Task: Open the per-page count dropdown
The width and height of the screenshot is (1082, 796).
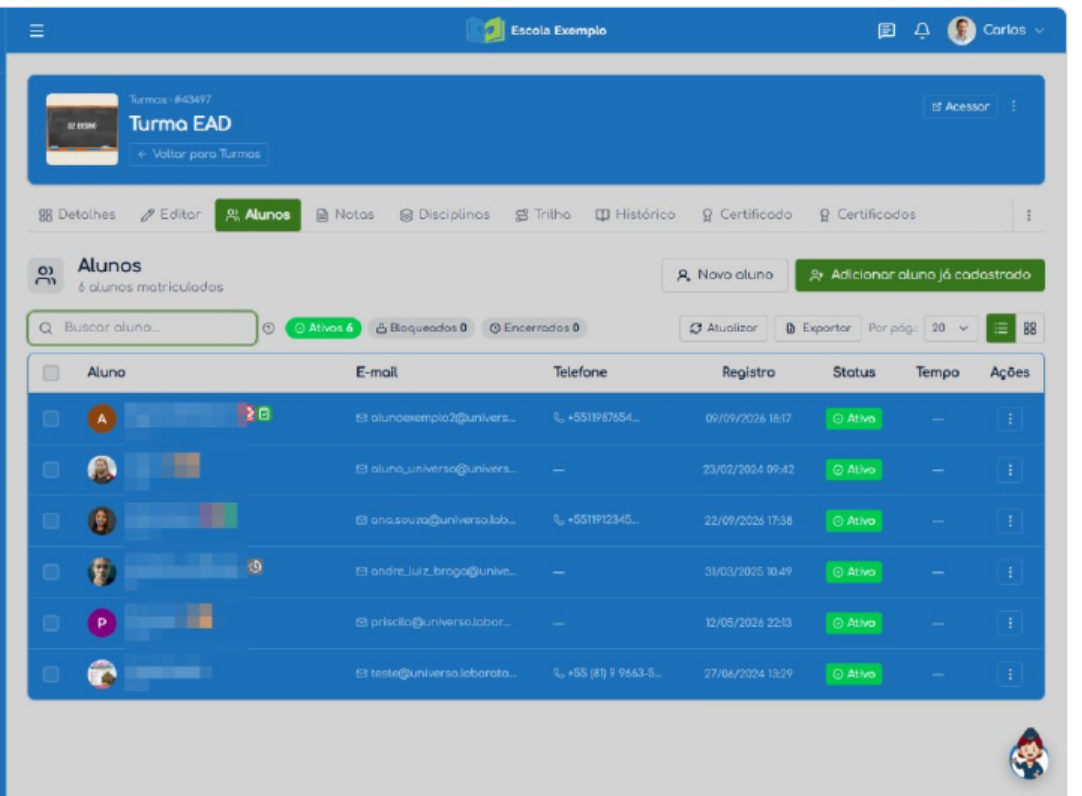Action: click(x=950, y=328)
